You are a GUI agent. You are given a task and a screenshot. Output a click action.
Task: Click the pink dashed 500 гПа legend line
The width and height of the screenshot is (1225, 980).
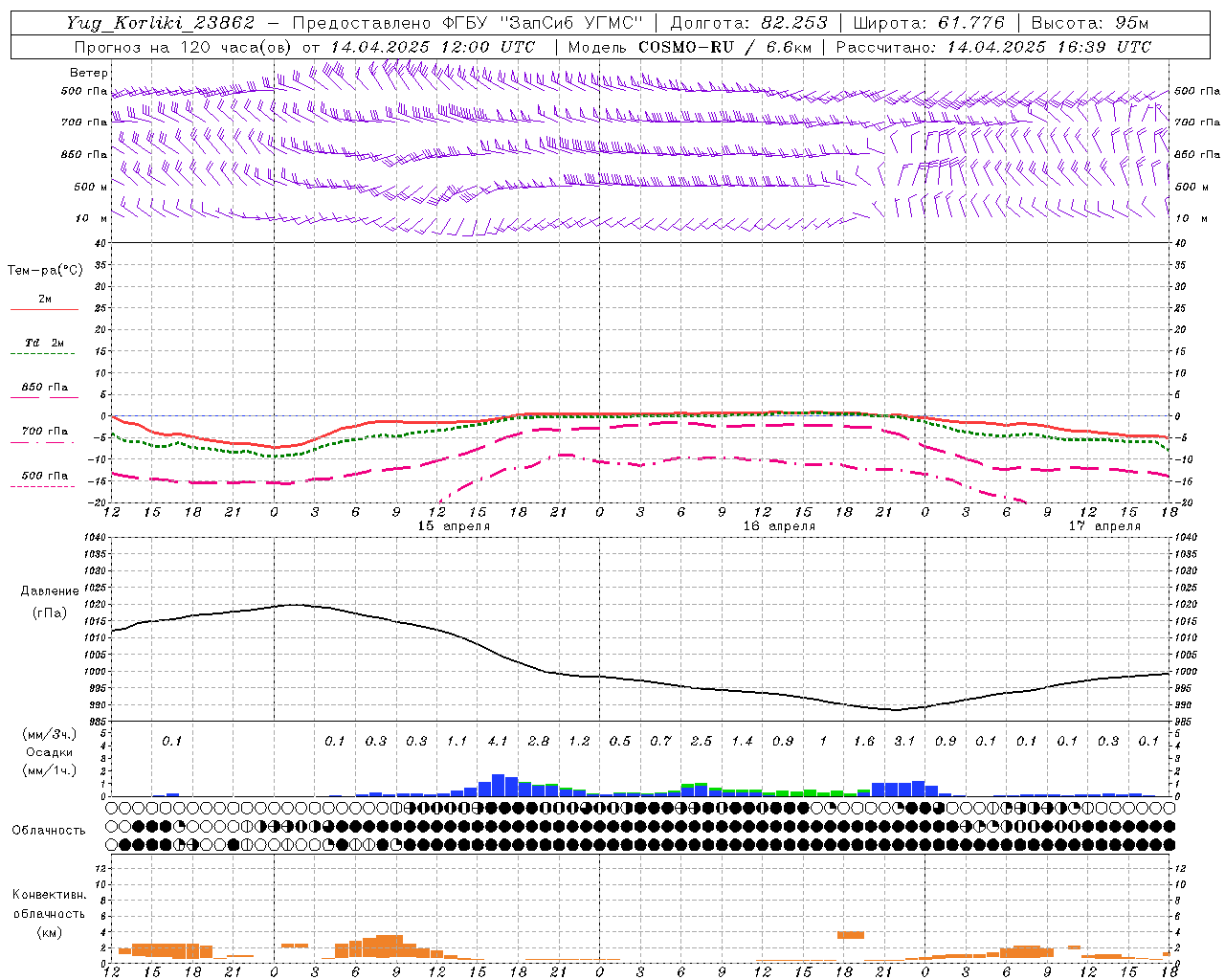[42, 487]
